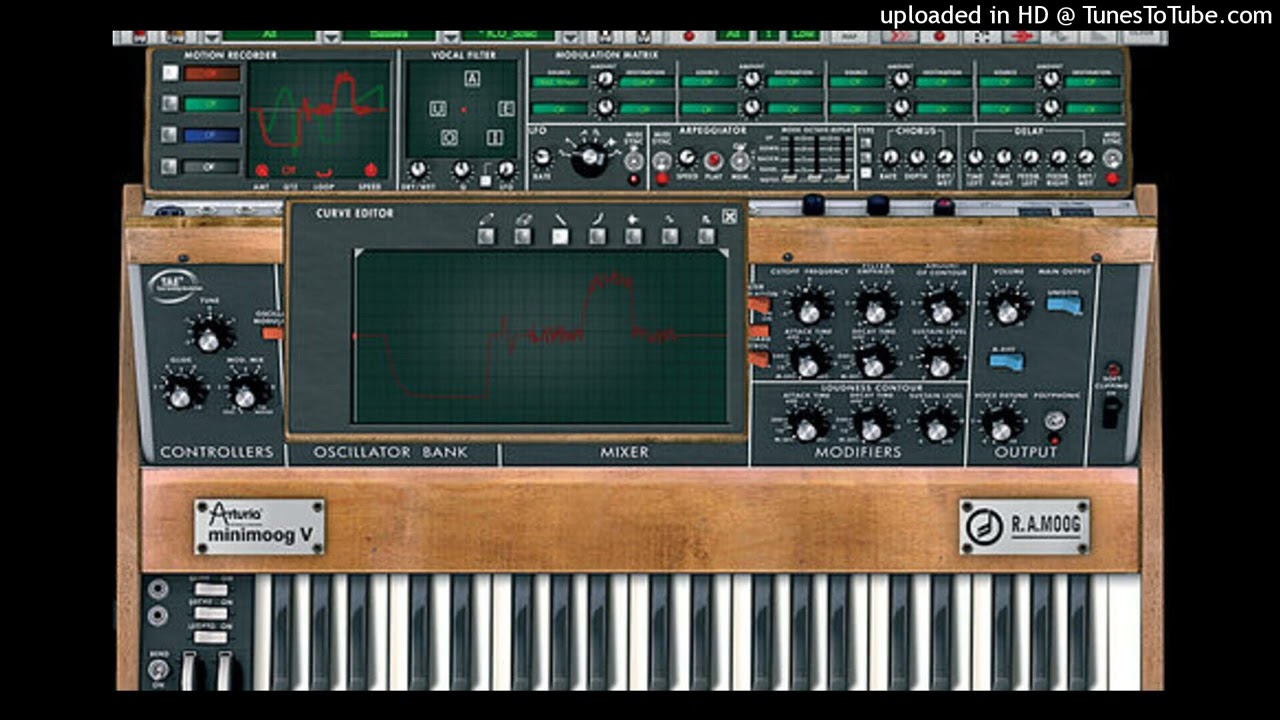
Task: Click the Vocal Filter Q knob
Action: click(x=461, y=170)
